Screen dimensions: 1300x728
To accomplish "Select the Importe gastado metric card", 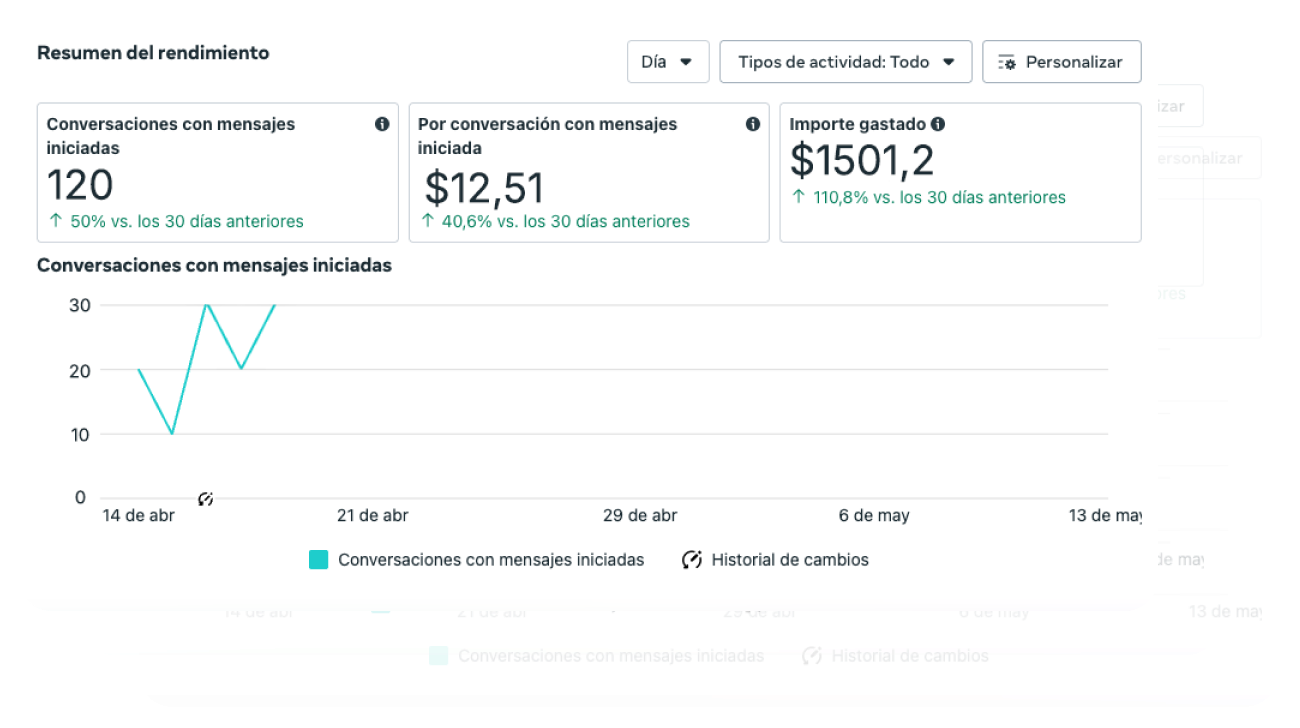I will tap(960, 172).
